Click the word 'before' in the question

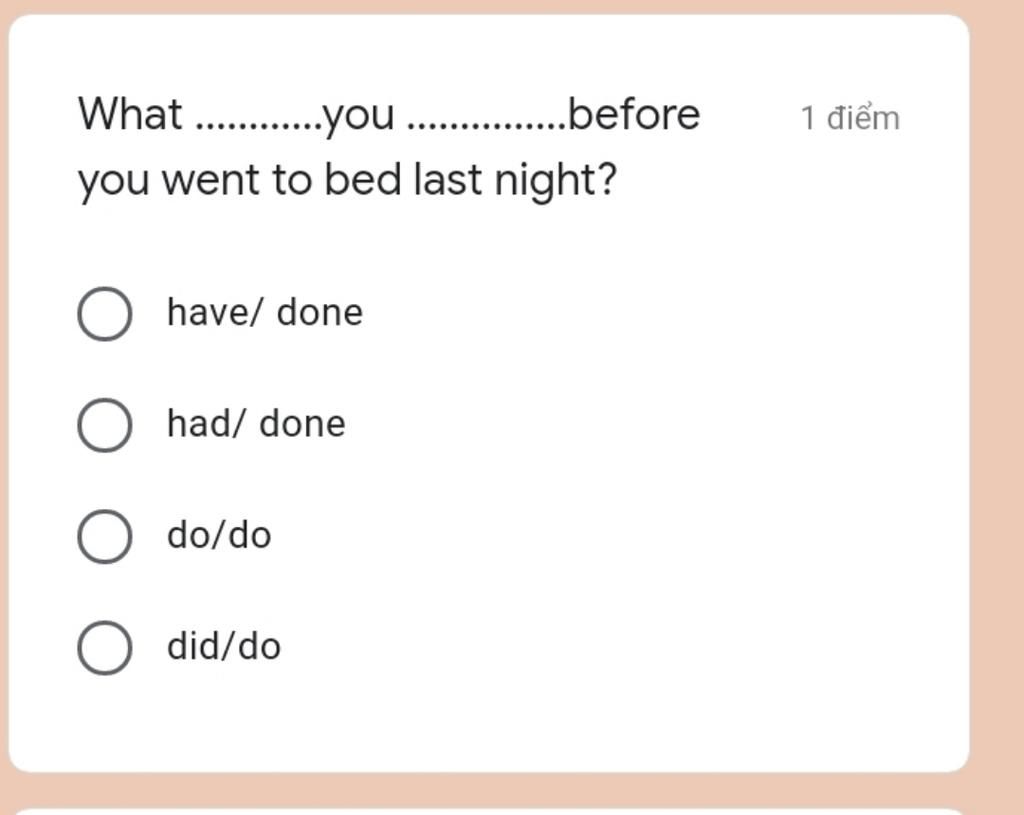634,114
